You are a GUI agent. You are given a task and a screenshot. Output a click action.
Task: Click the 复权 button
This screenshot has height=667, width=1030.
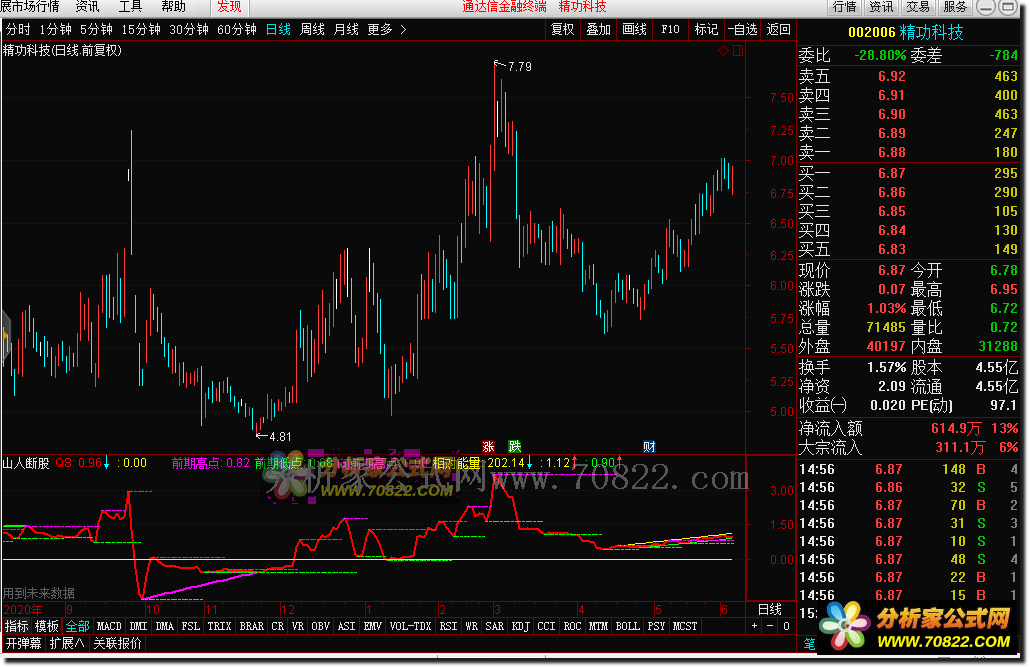(562, 30)
